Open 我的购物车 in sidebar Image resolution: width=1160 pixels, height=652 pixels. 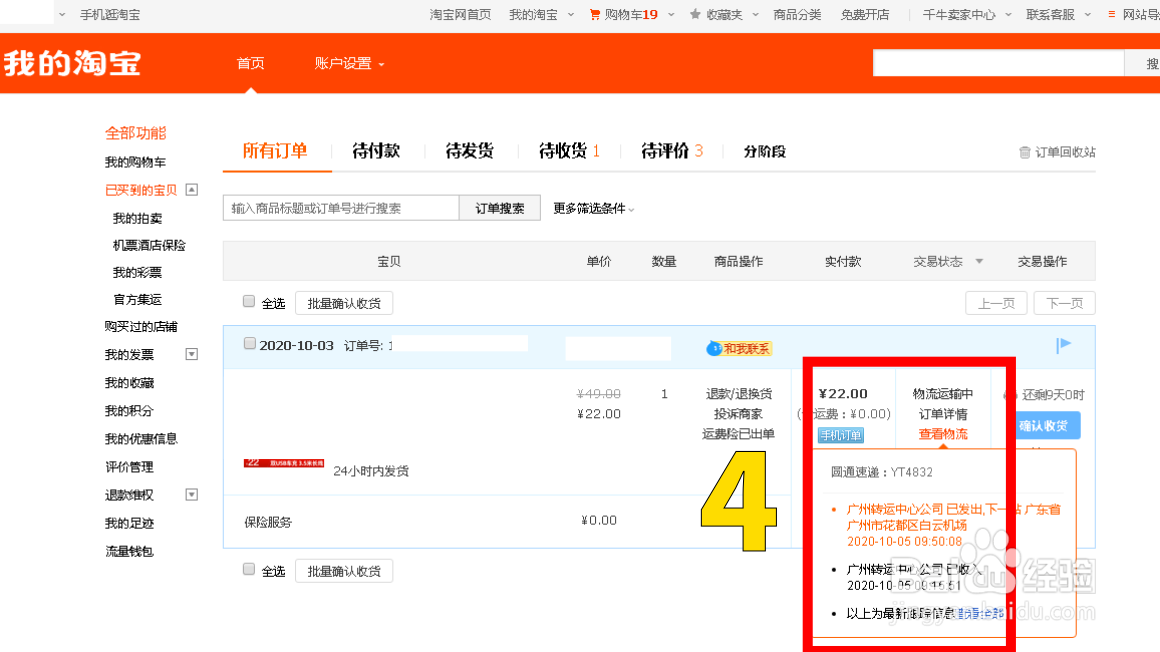pyautogui.click(x=135, y=162)
